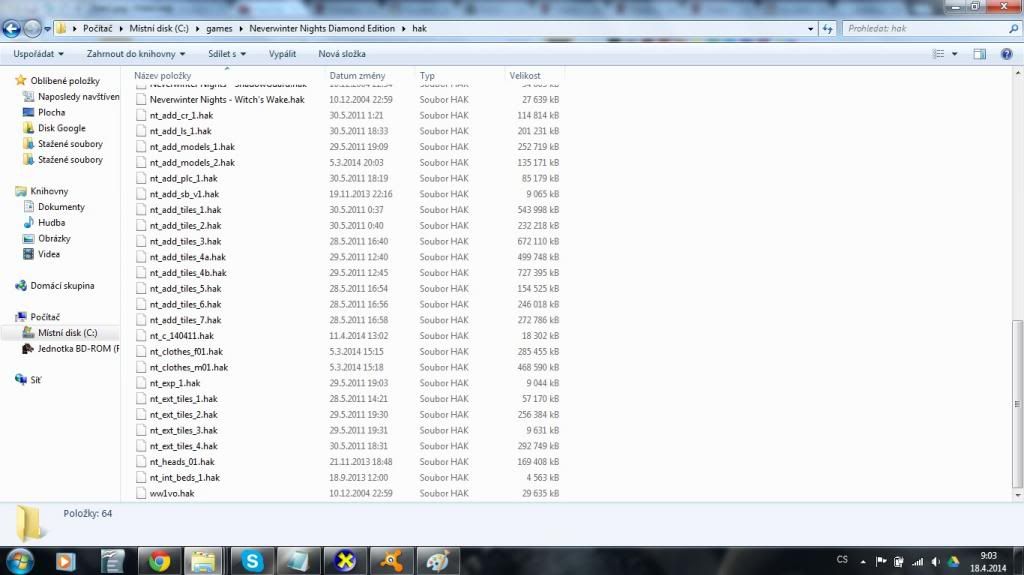Open the address bar history dropdown arrow

(810, 29)
